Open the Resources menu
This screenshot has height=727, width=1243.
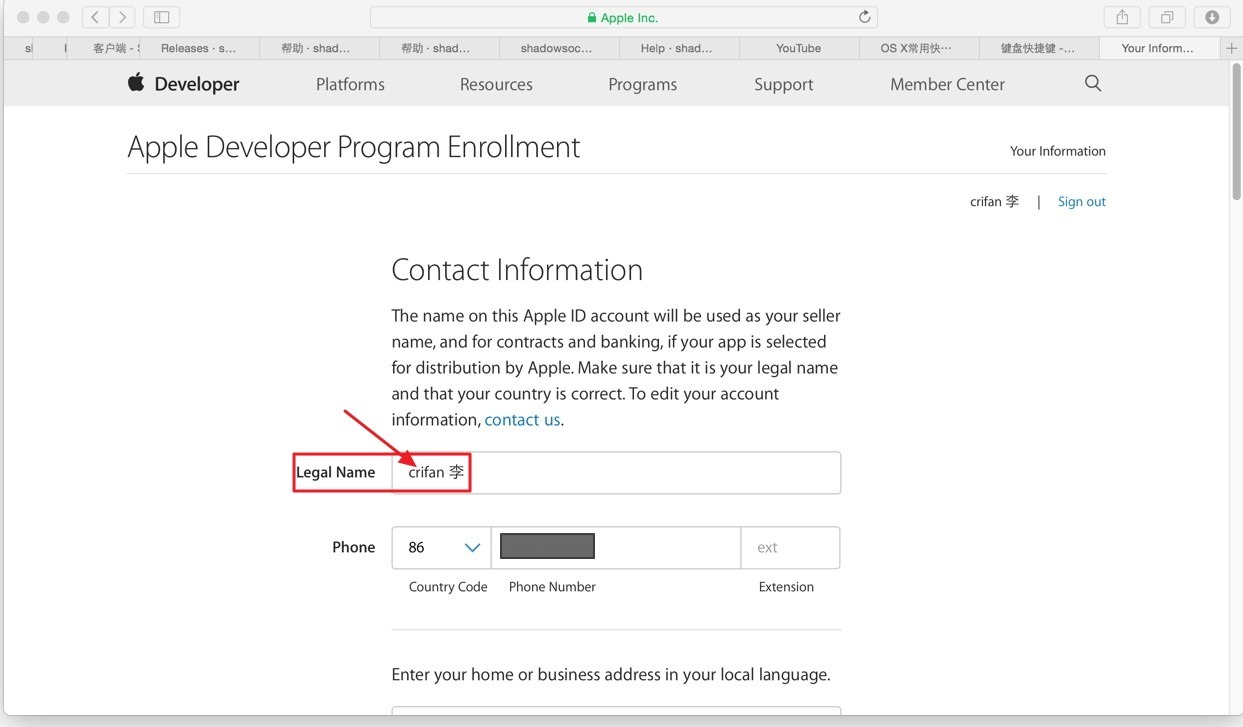[x=496, y=85]
